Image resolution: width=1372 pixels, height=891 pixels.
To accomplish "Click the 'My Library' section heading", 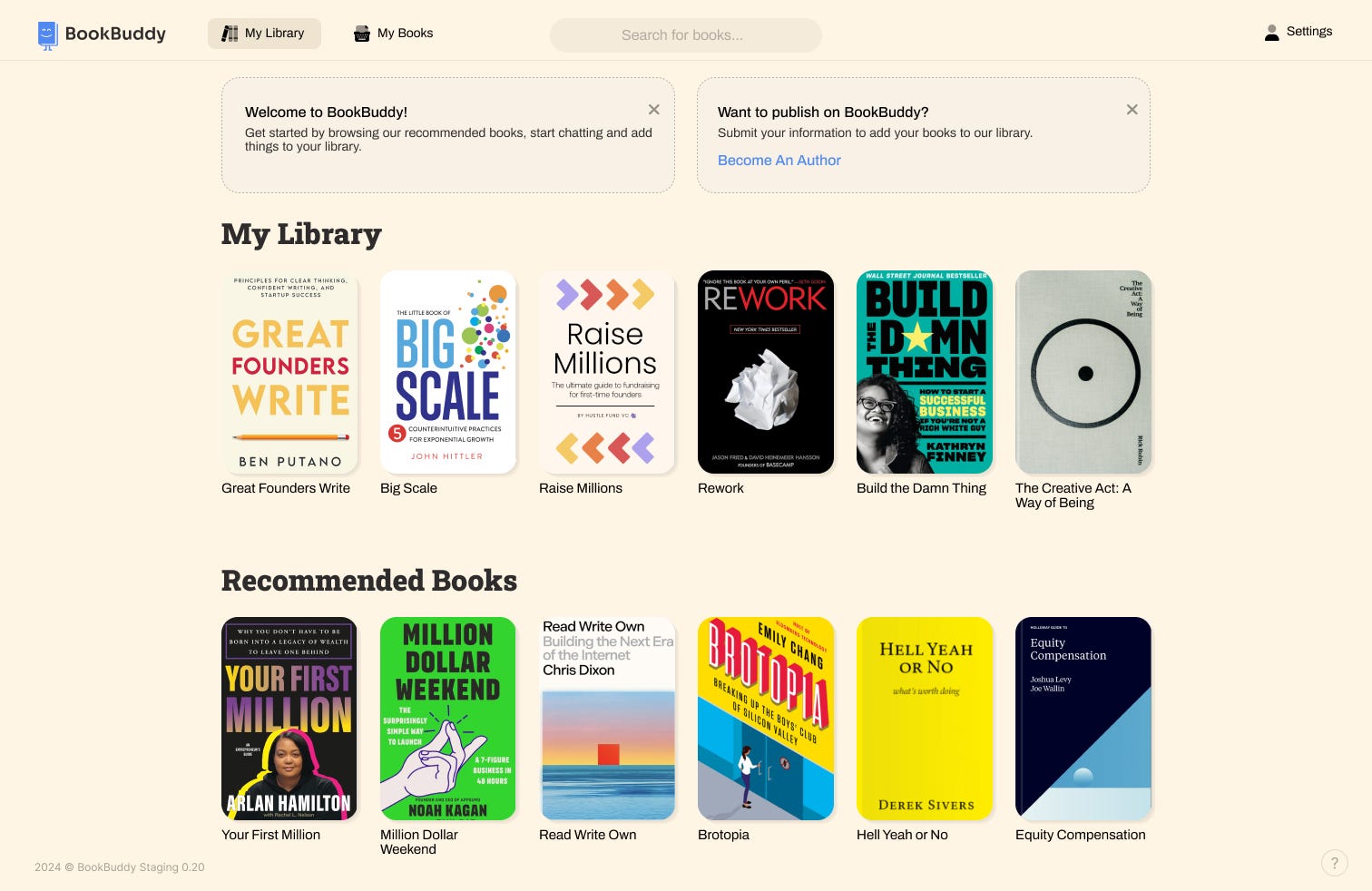I will [x=301, y=234].
